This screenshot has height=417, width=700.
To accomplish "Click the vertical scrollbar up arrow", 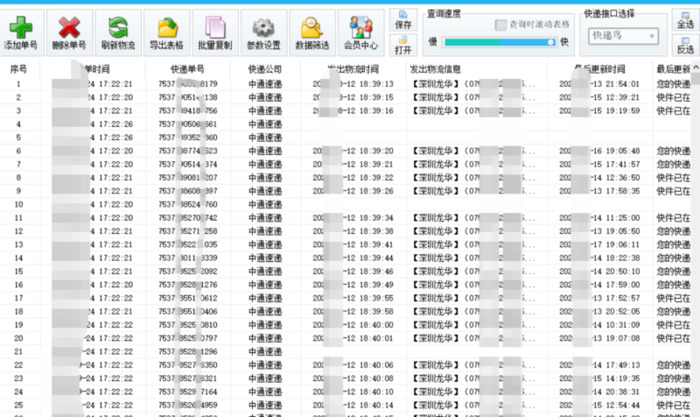I will point(696,68).
